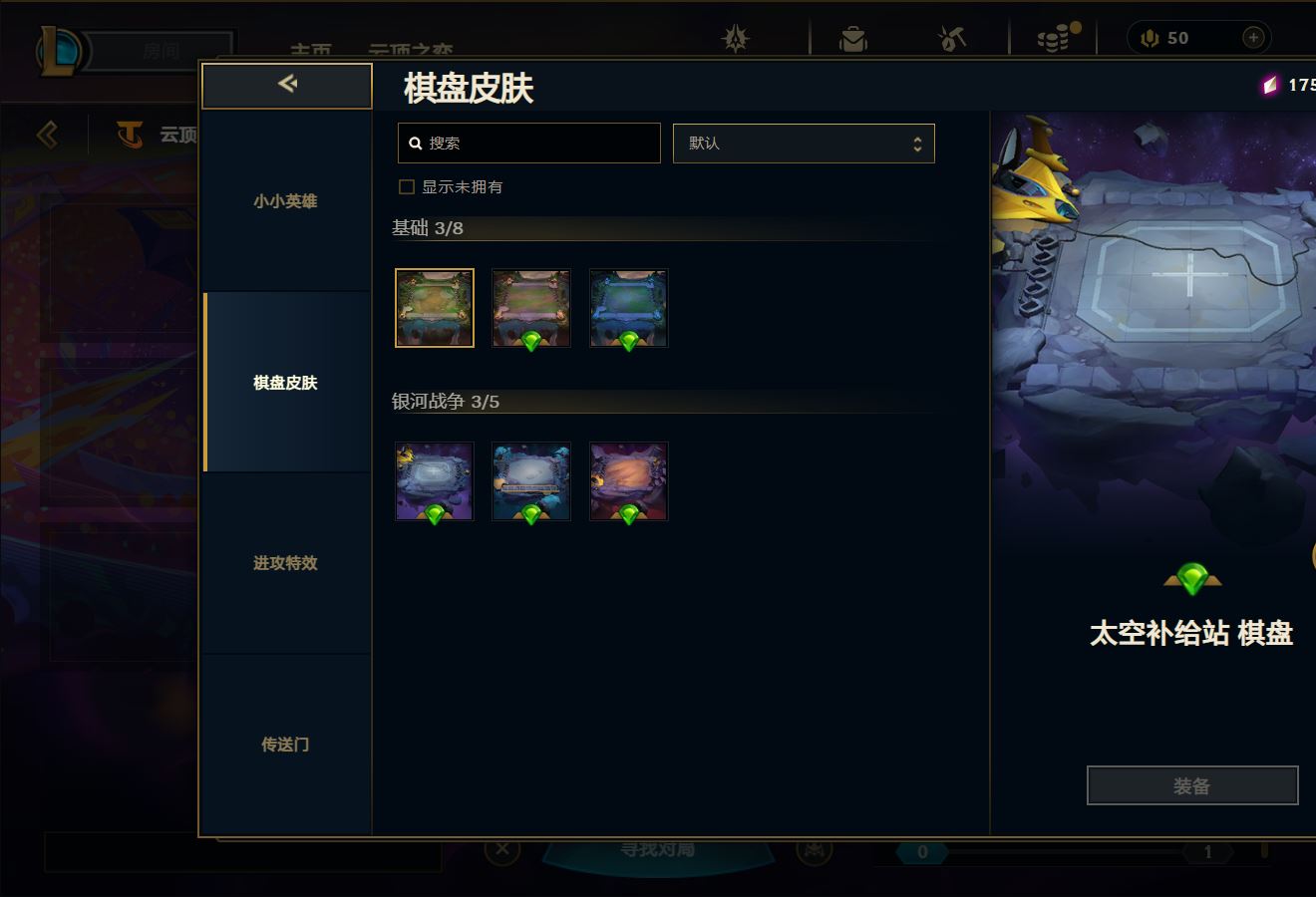Click the clash emblem icon in top bar

[x=736, y=39]
